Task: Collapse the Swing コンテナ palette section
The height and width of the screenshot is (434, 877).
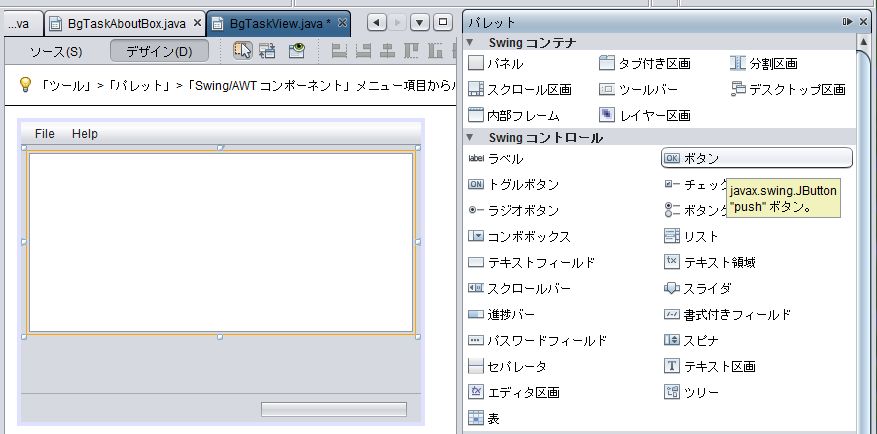Action: pos(471,42)
